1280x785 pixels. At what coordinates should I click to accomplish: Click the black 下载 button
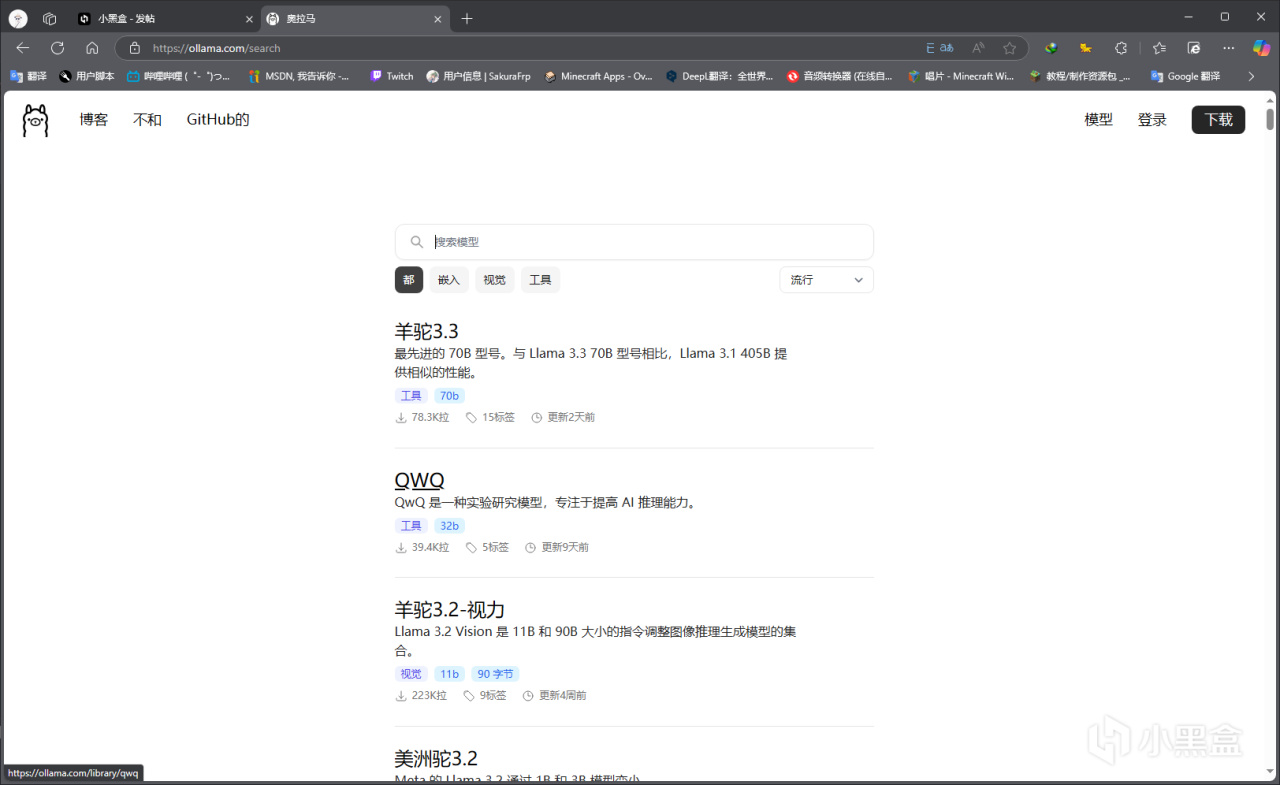pyautogui.click(x=1218, y=120)
